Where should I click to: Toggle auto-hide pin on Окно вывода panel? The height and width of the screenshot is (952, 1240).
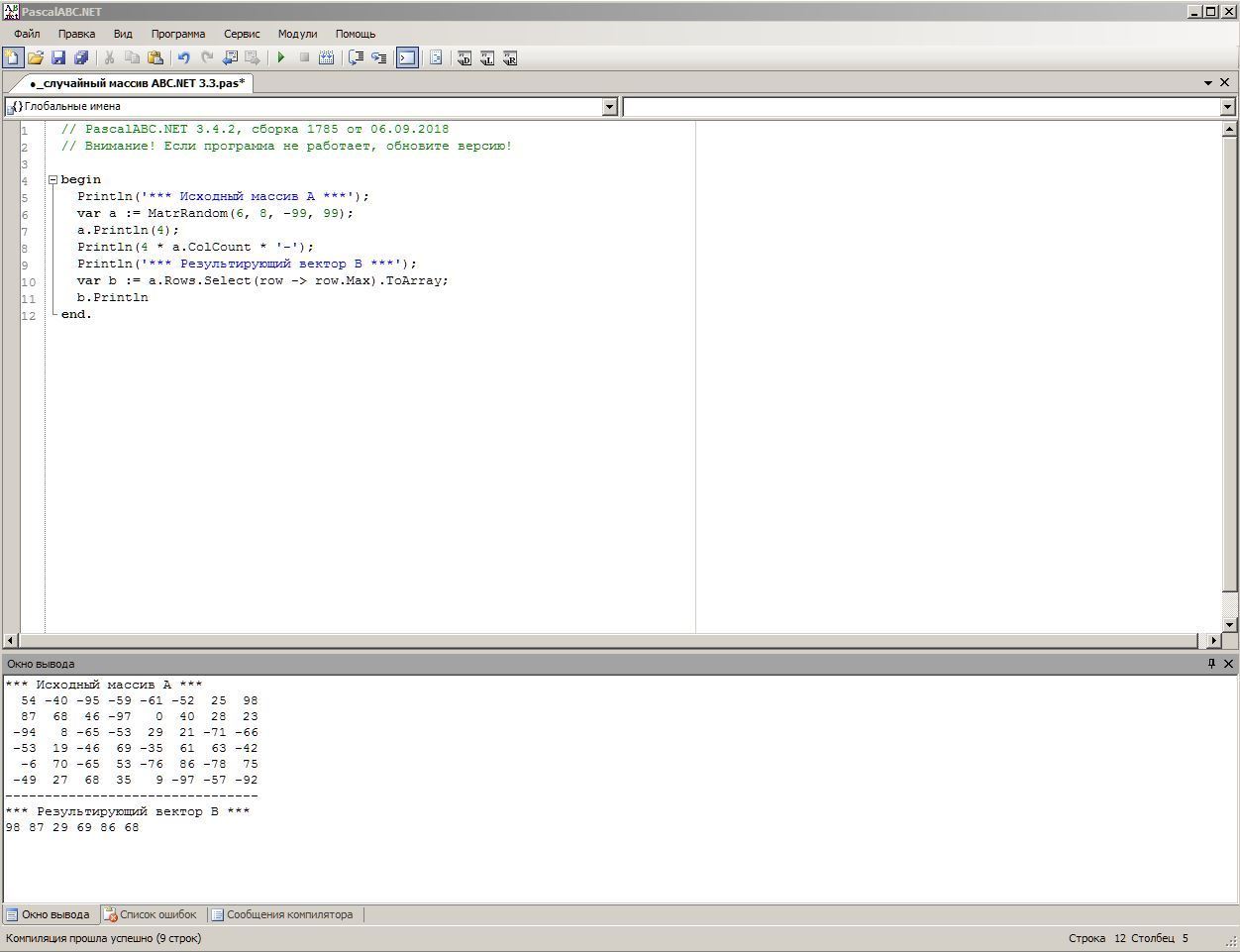click(1210, 664)
